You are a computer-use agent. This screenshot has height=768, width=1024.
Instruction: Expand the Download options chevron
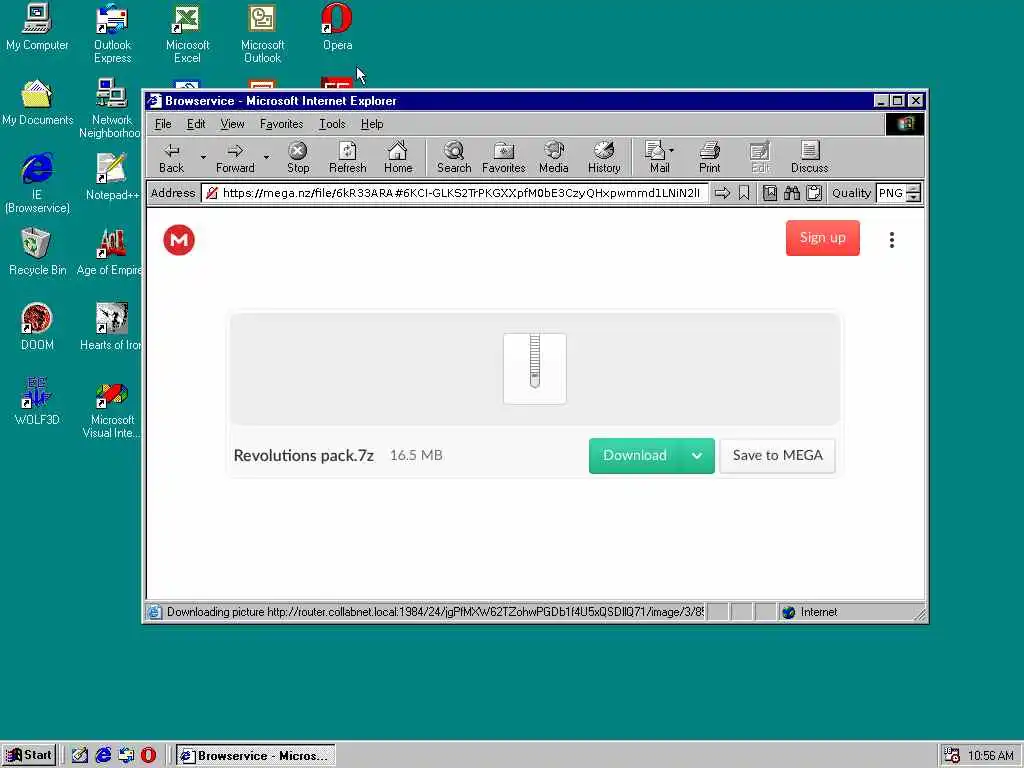point(697,455)
